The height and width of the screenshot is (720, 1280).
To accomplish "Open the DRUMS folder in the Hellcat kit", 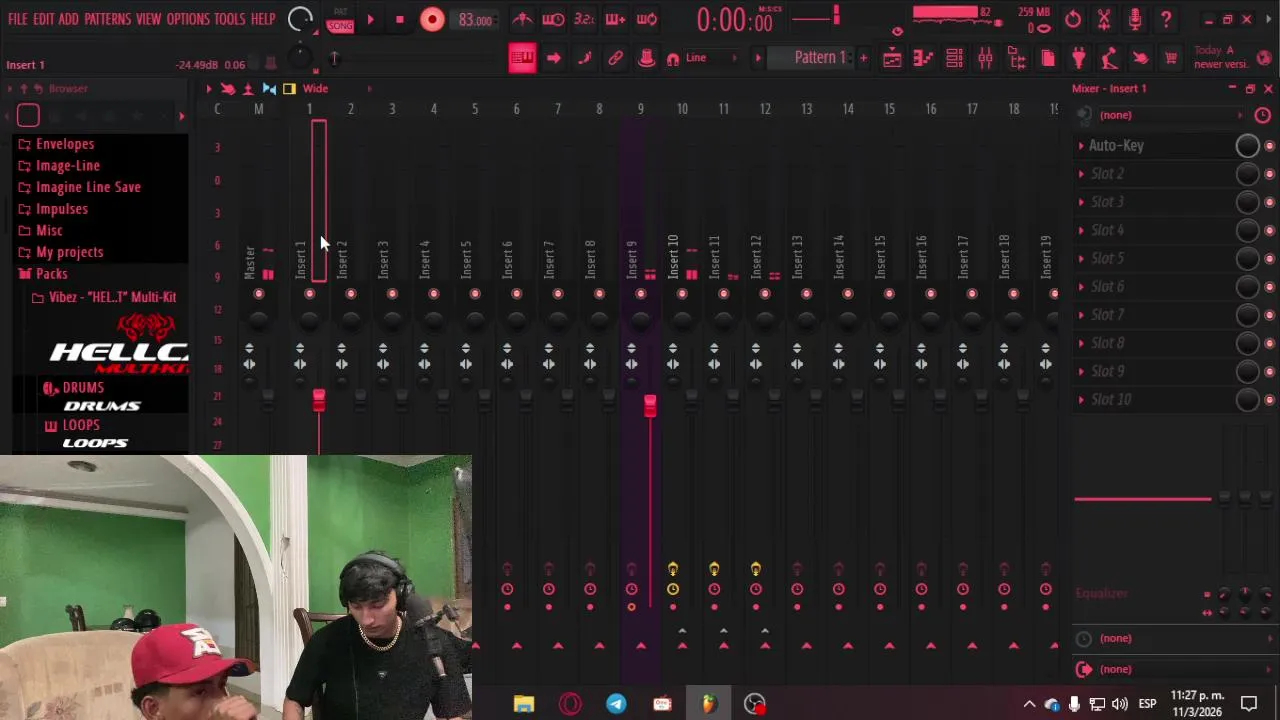I will (83, 388).
